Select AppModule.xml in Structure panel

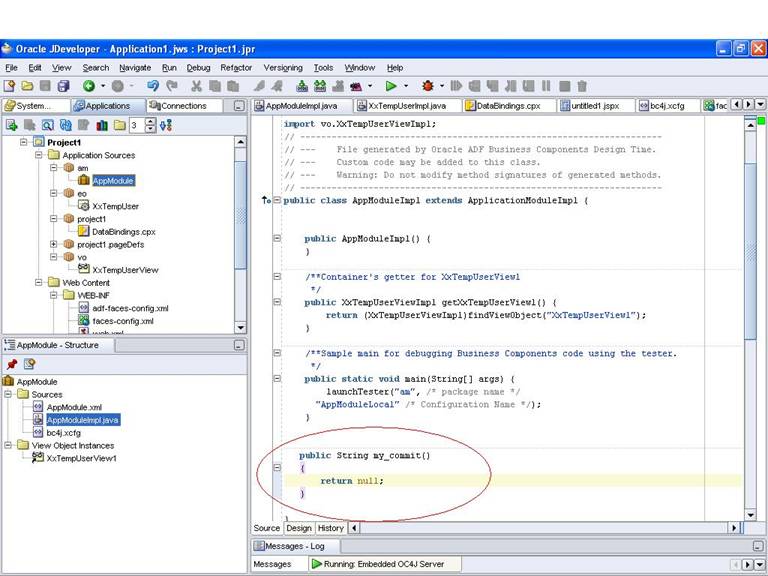point(74,407)
